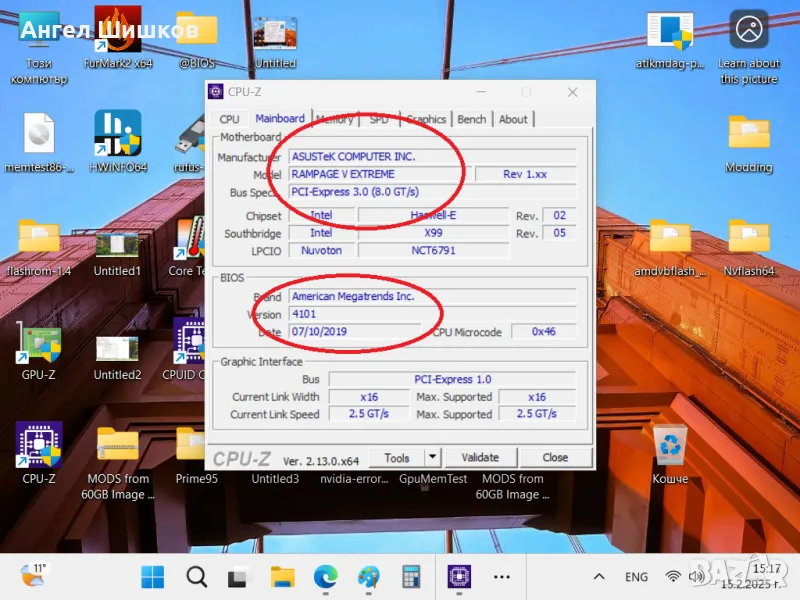Screen dimensions: 800x600
Task: Open the Modding folder on desktop
Action: tap(748, 135)
